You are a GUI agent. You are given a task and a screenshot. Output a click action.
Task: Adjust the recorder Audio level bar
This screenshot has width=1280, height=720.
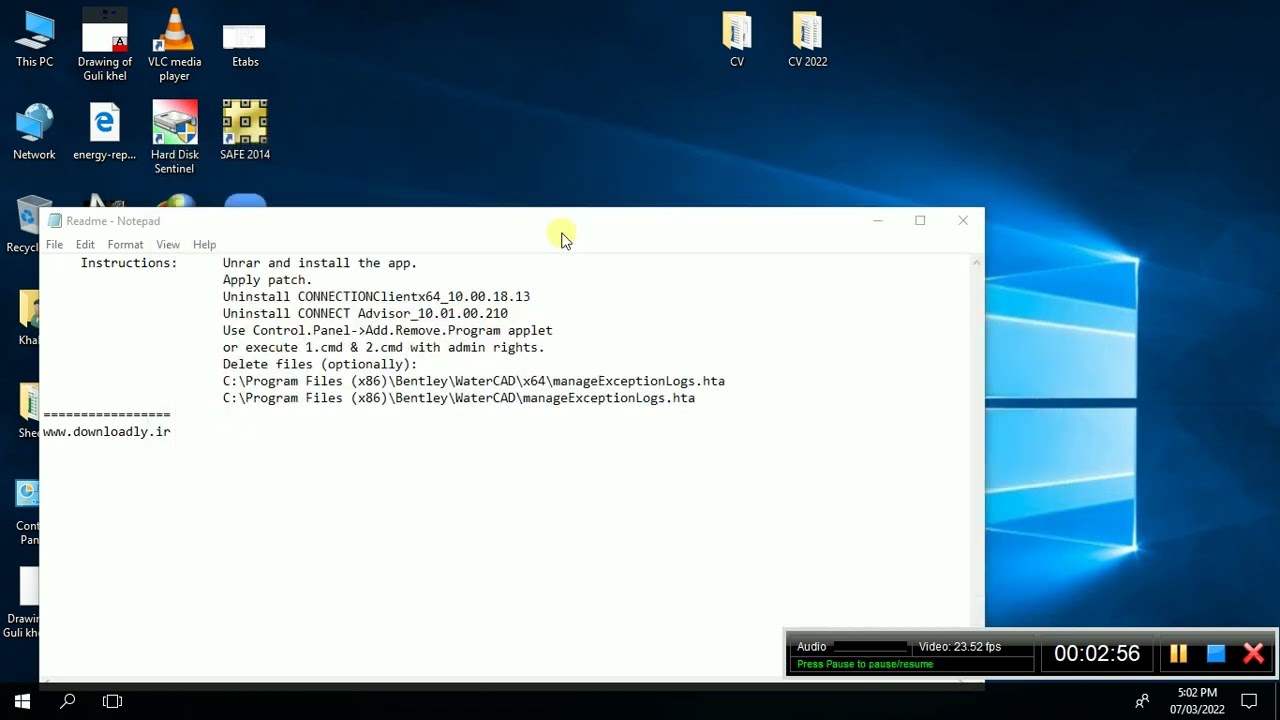tap(870, 647)
